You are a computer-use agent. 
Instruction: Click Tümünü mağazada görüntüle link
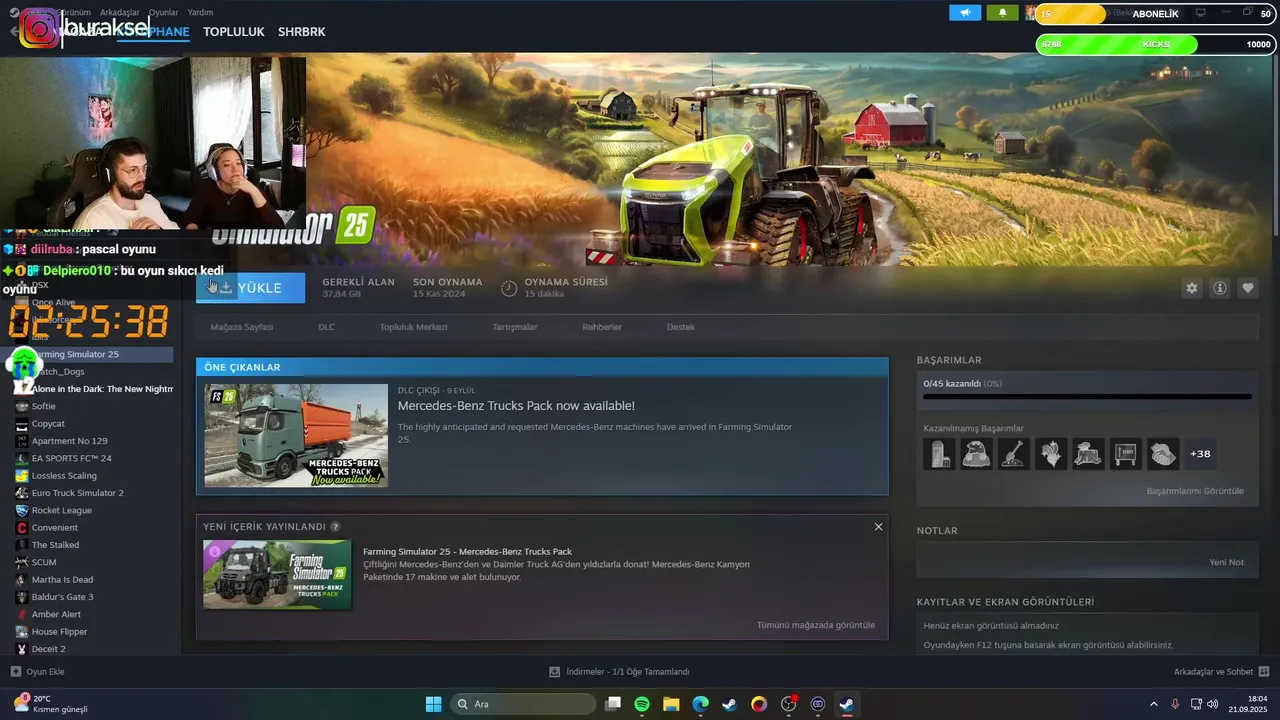pos(815,625)
